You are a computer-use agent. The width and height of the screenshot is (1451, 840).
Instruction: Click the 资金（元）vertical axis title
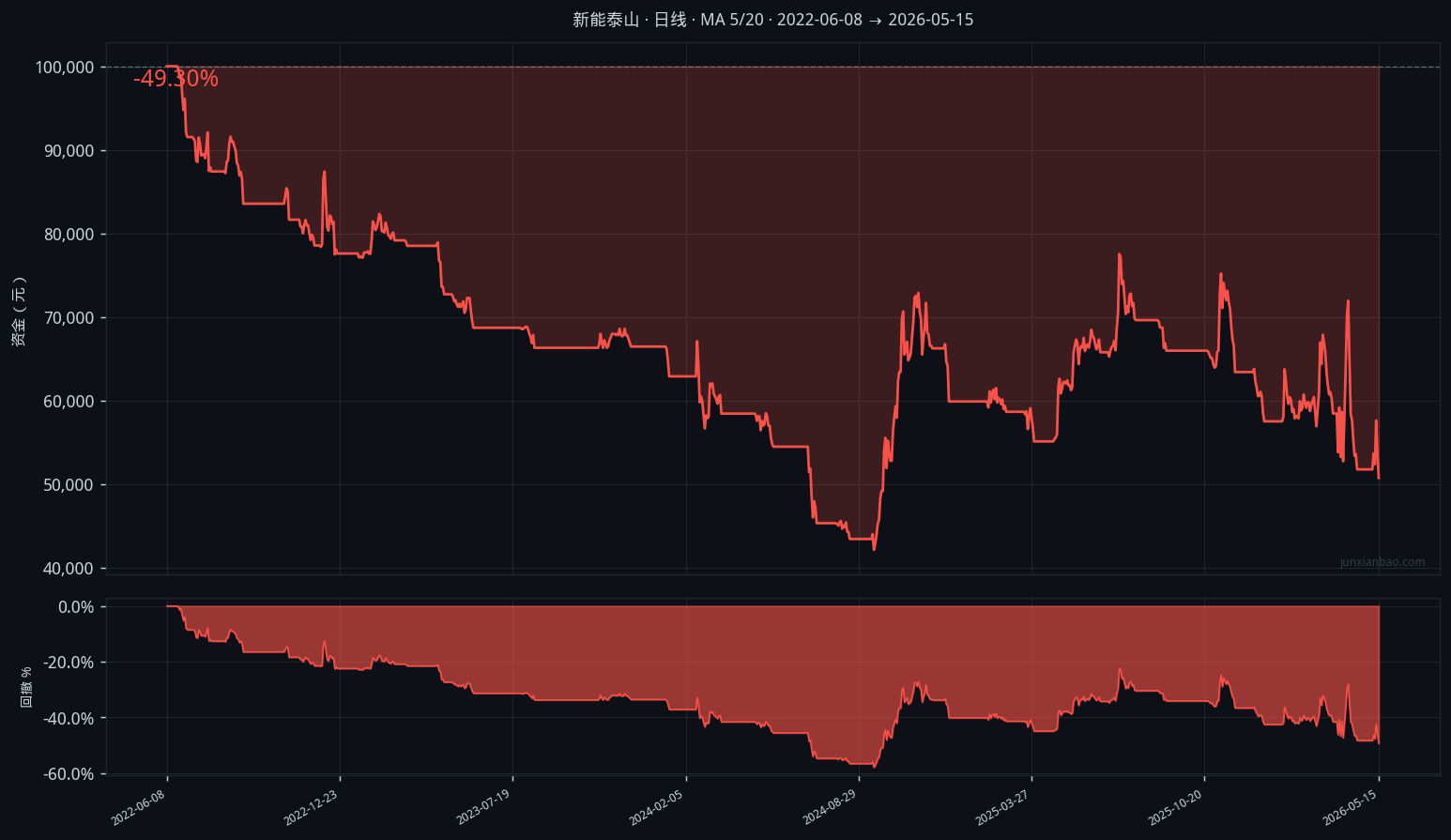[x=19, y=312]
